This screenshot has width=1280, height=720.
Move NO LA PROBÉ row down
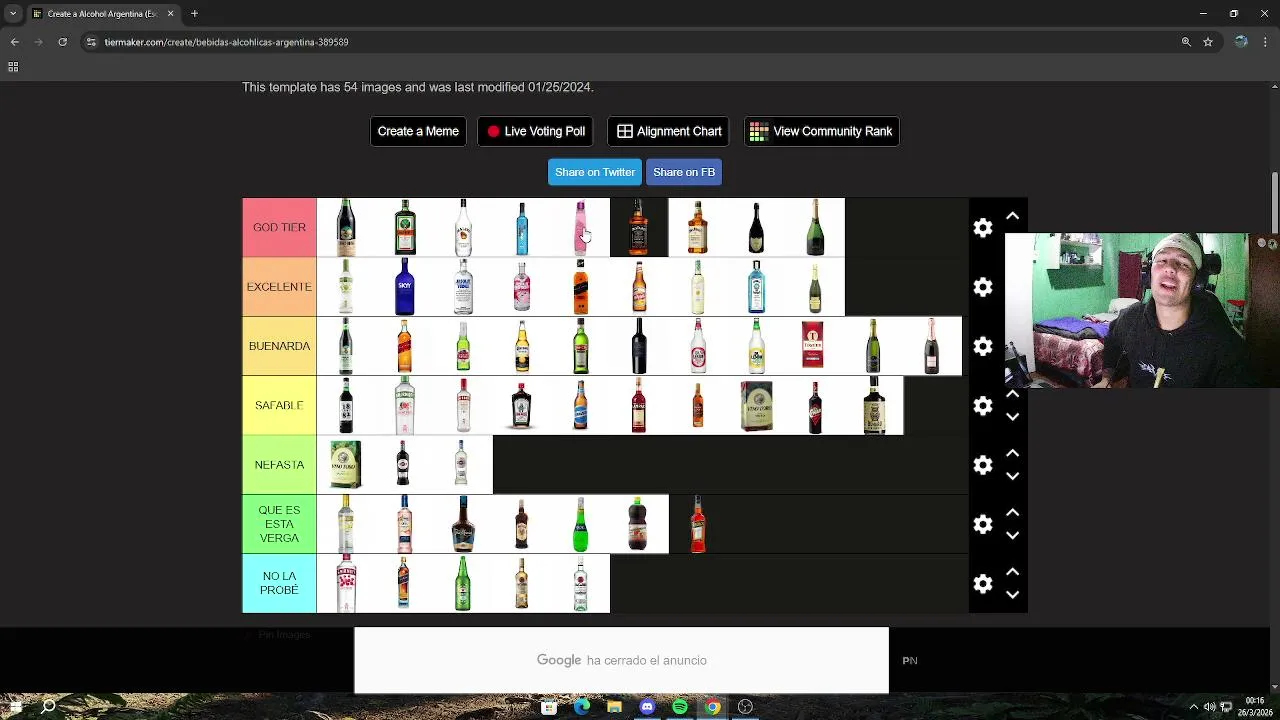click(x=1012, y=595)
